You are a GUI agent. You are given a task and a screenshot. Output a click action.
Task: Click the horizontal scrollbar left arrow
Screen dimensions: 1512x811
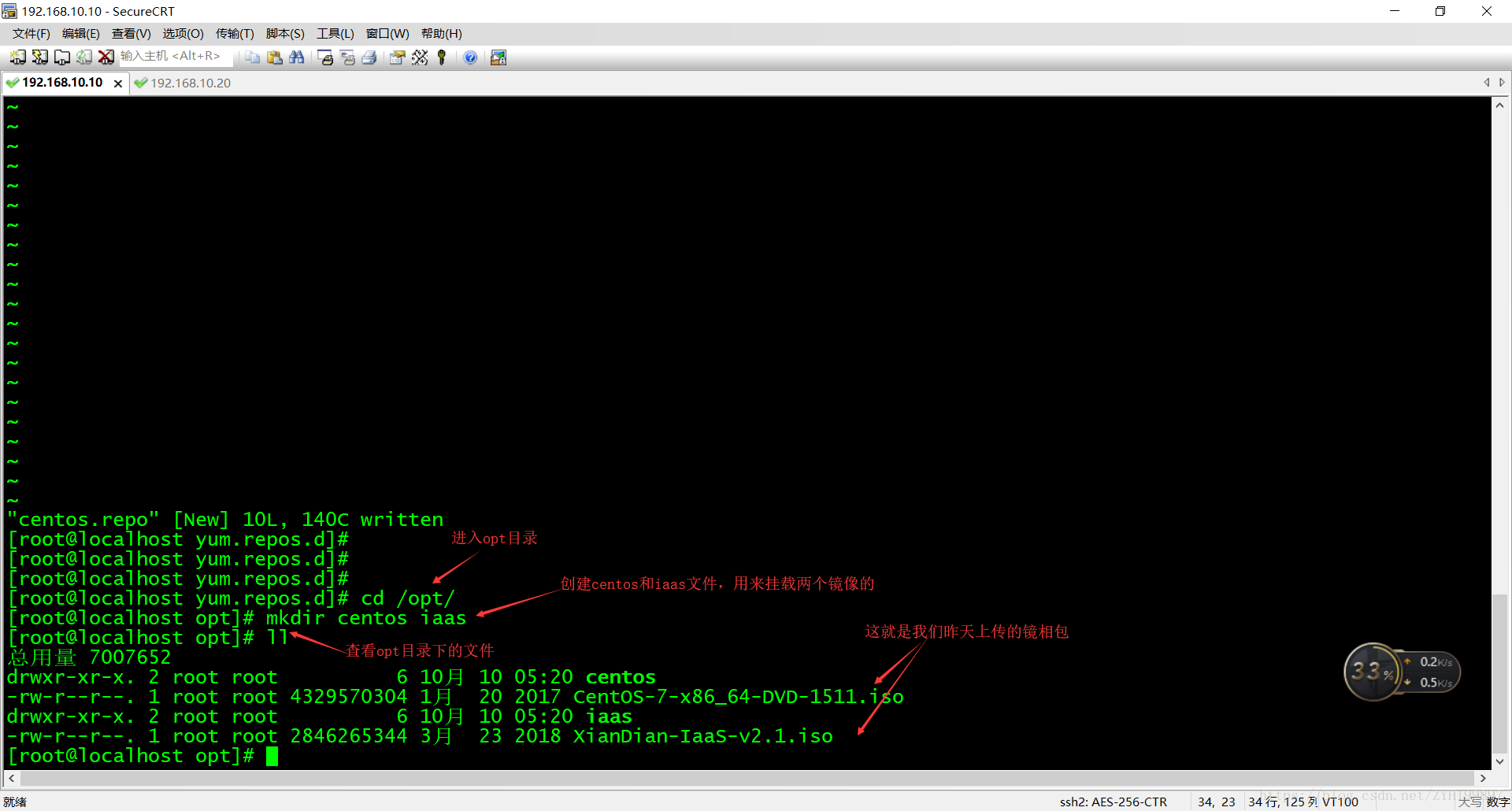pyautogui.click(x=11, y=778)
